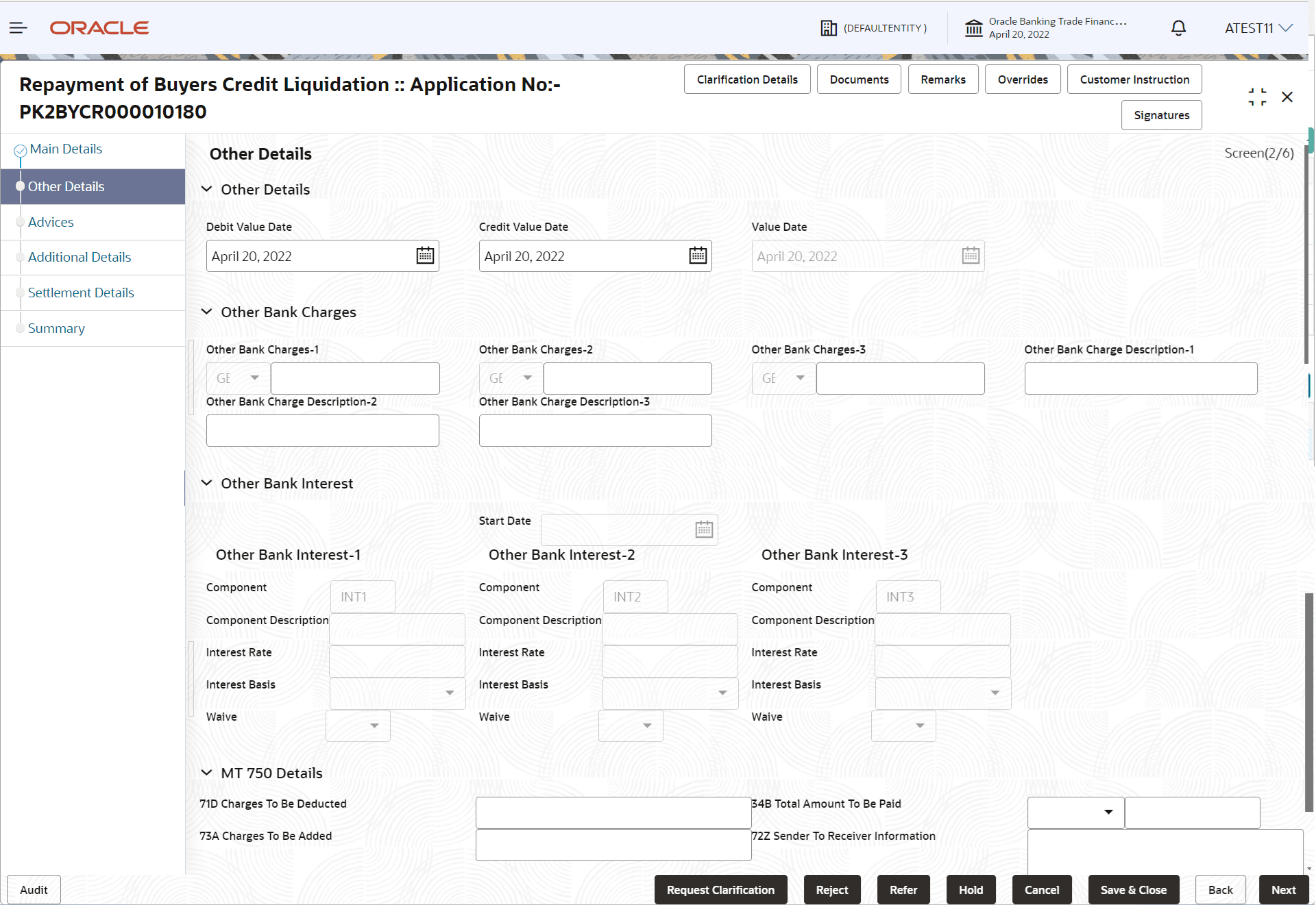The height and width of the screenshot is (905, 1316).
Task: Open the Customer Instruction panel
Action: (x=1134, y=79)
